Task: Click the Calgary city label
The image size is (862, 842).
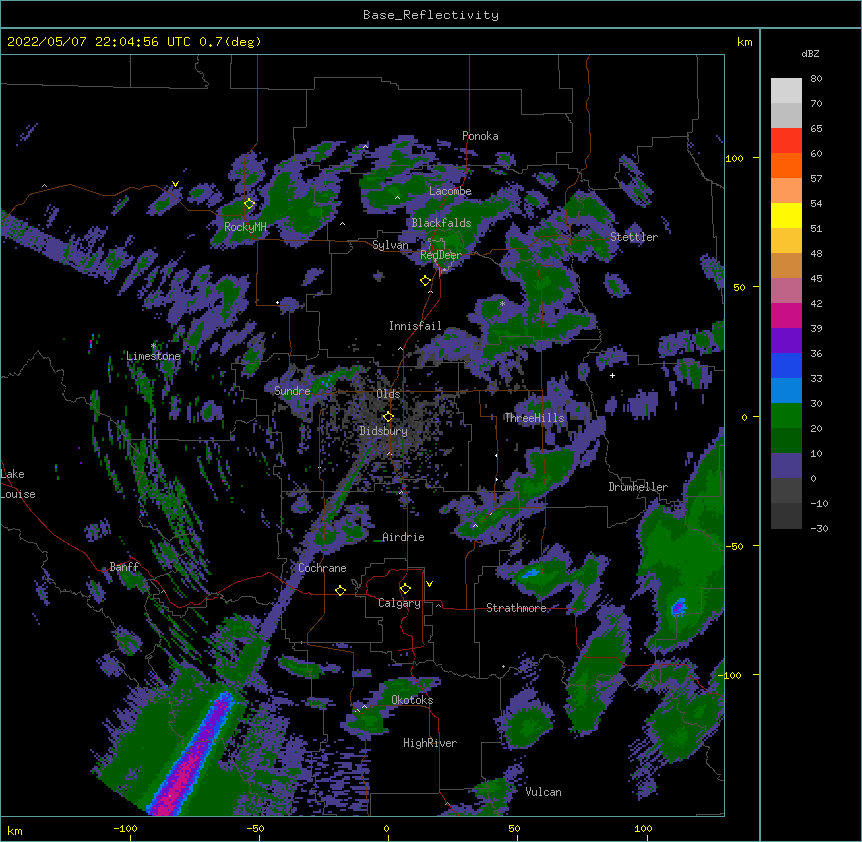Action: pyautogui.click(x=399, y=603)
